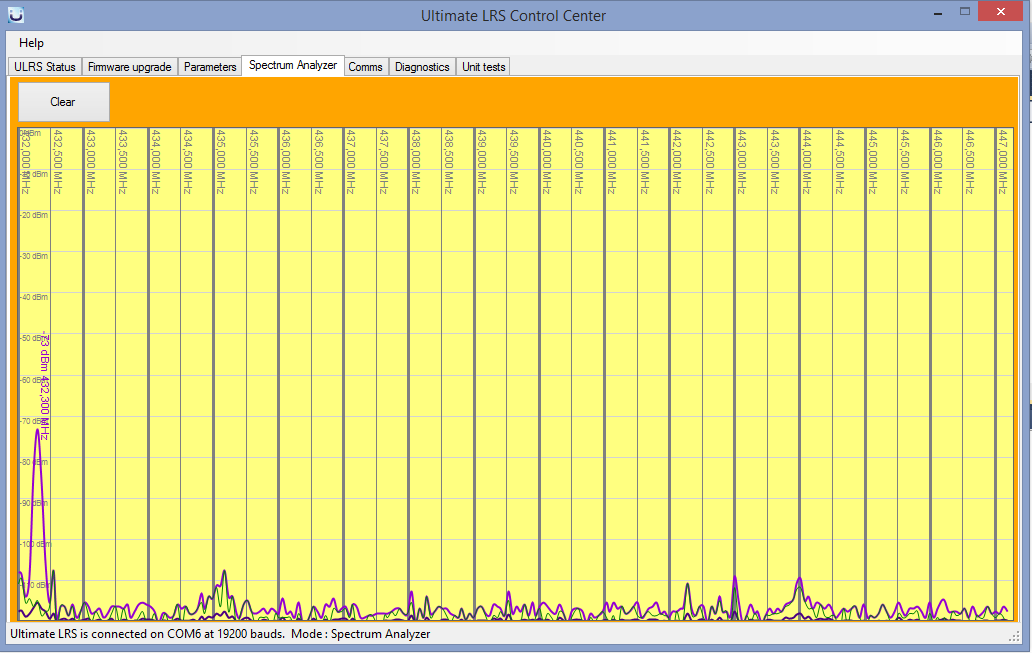Viewport: 1032px width, 653px height.
Task: Click the 437,500 MHz frequency label
Action: coord(384,161)
